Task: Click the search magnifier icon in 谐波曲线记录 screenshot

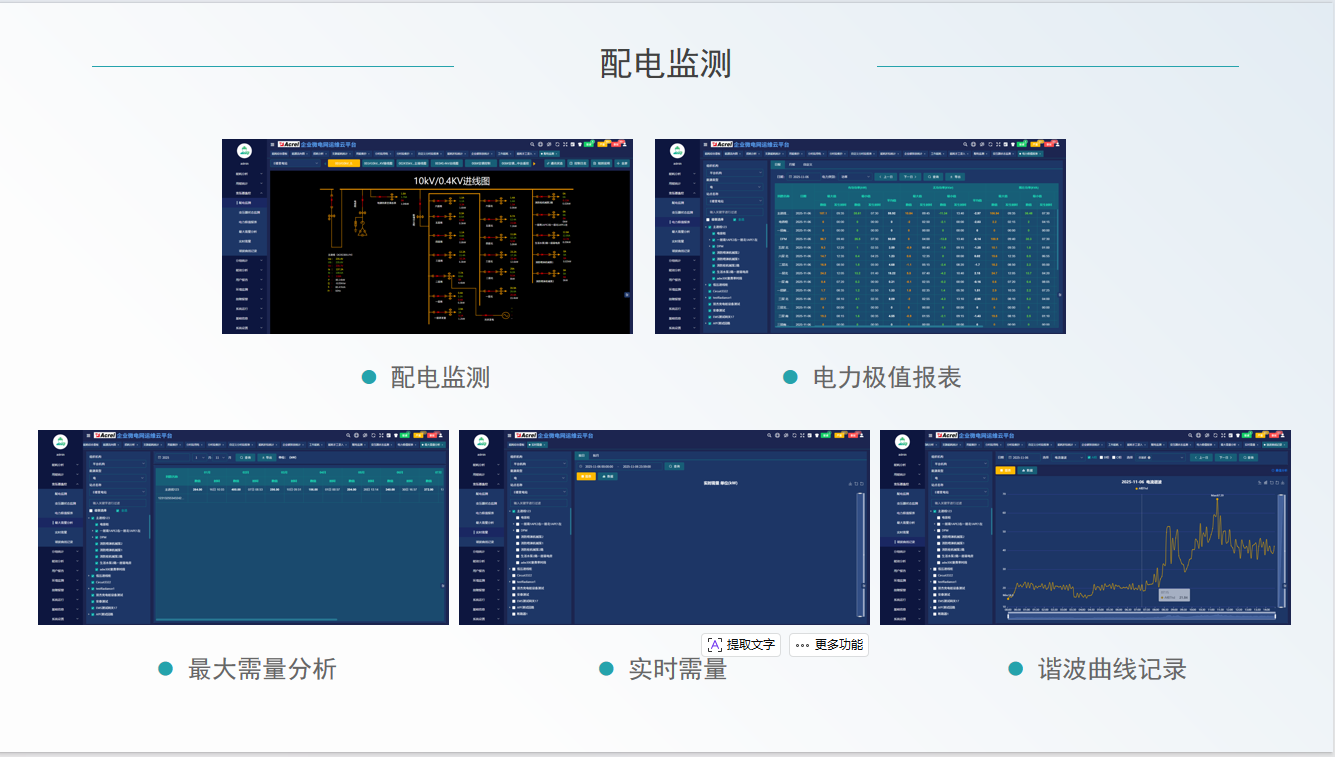Action: pyautogui.click(x=1192, y=436)
